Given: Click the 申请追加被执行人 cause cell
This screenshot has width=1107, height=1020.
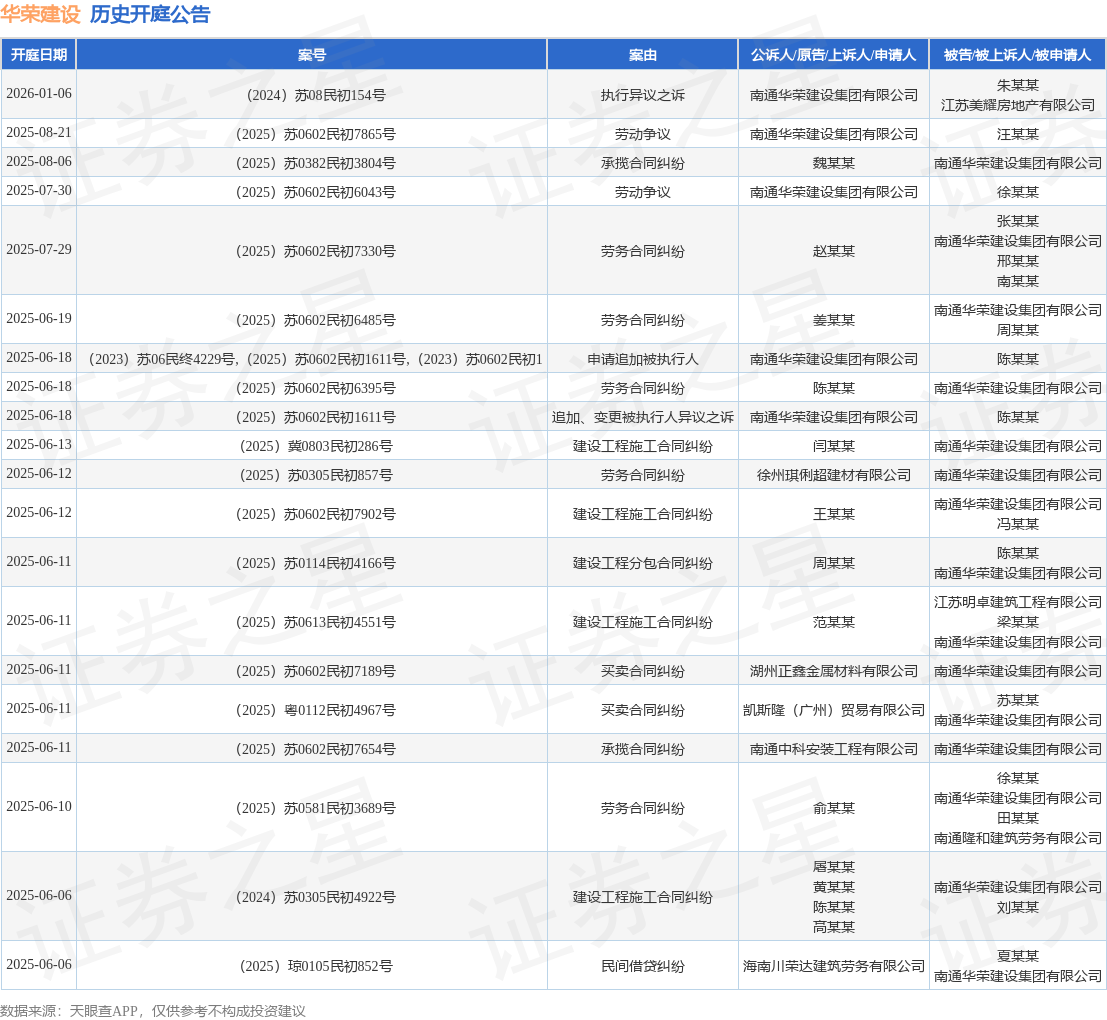Looking at the screenshot, I should point(642,359).
